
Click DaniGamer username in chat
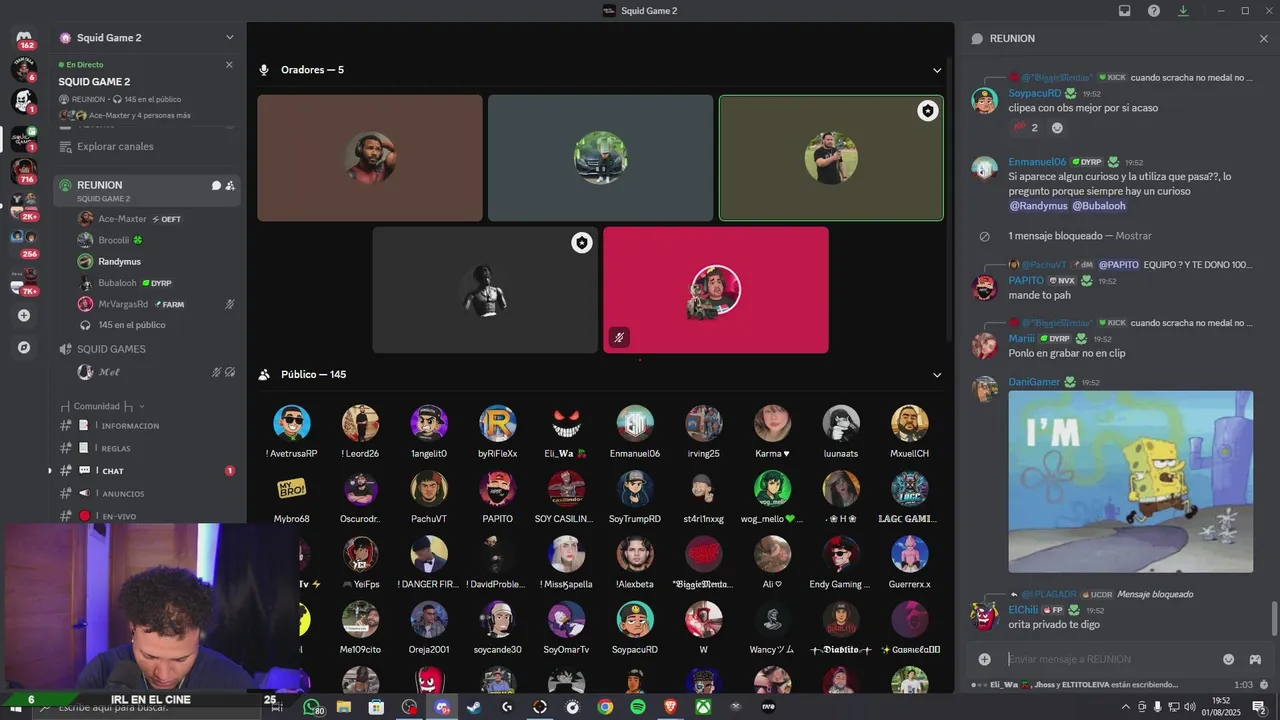1034,382
